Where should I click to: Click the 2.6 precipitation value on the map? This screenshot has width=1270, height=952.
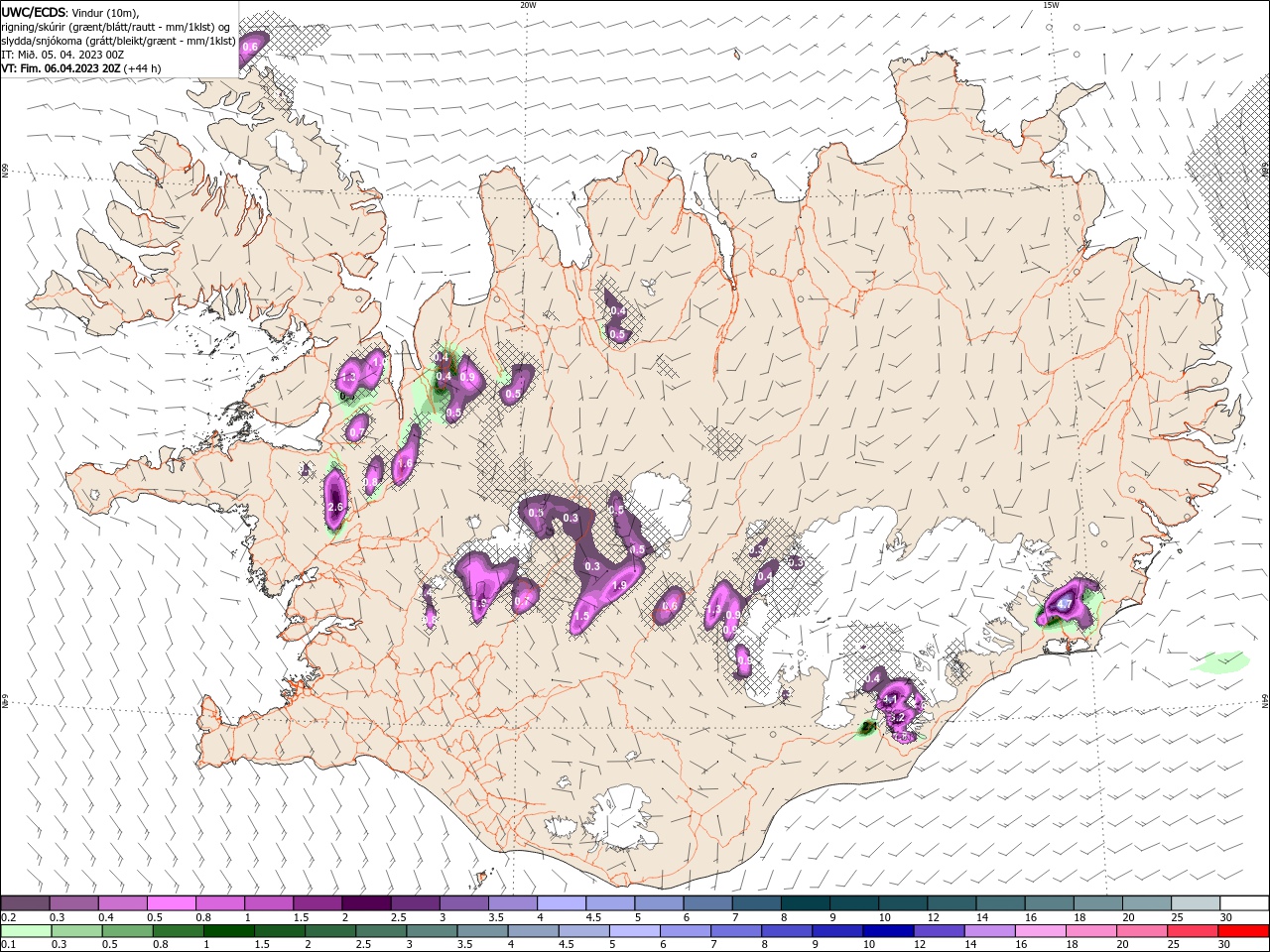(x=335, y=507)
